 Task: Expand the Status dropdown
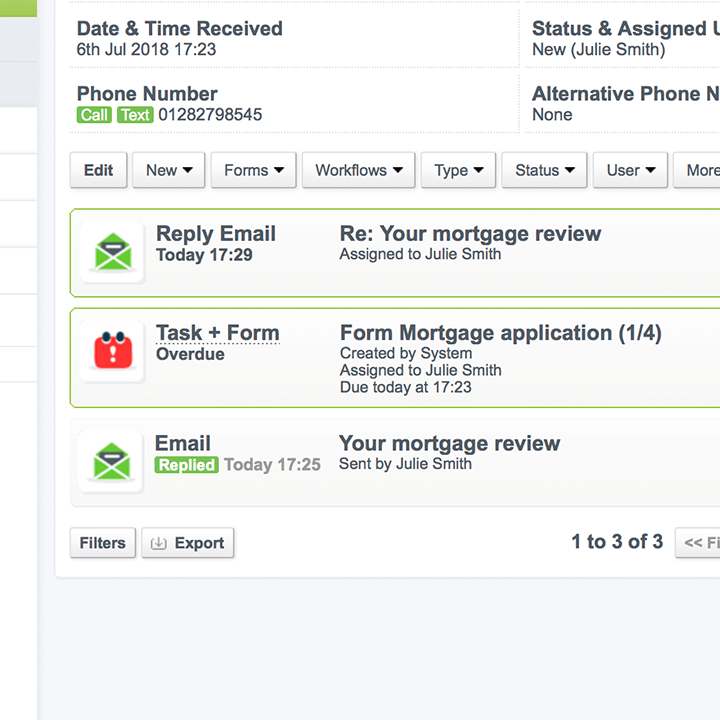[x=544, y=170]
